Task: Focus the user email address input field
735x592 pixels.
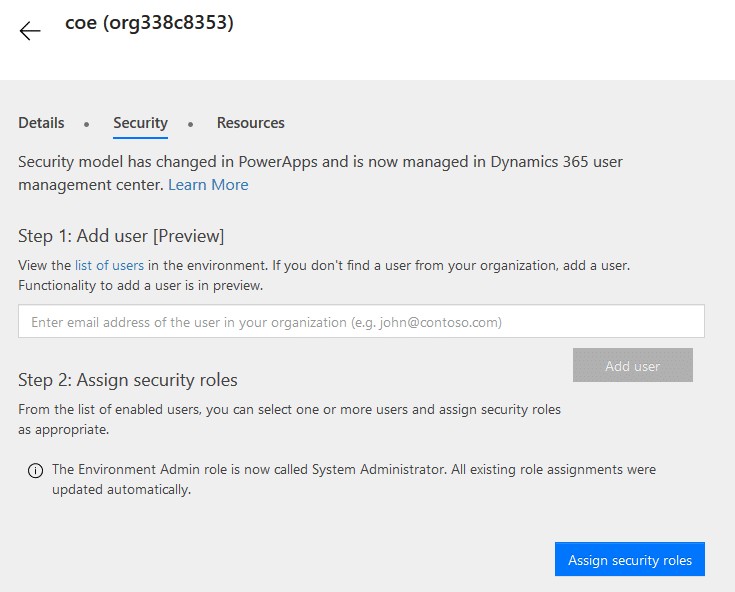Action: (361, 322)
